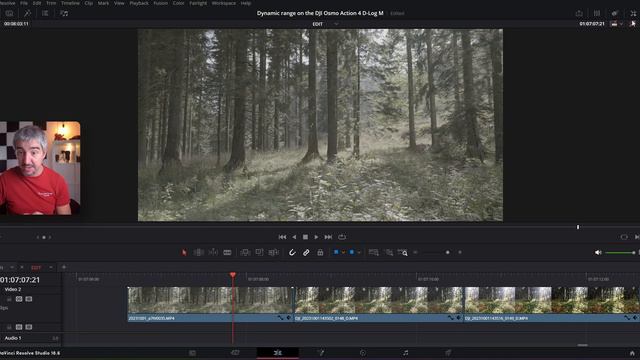The image size is (640, 360).
Task: Click the Detail Zoom icon
Action: click(389, 253)
